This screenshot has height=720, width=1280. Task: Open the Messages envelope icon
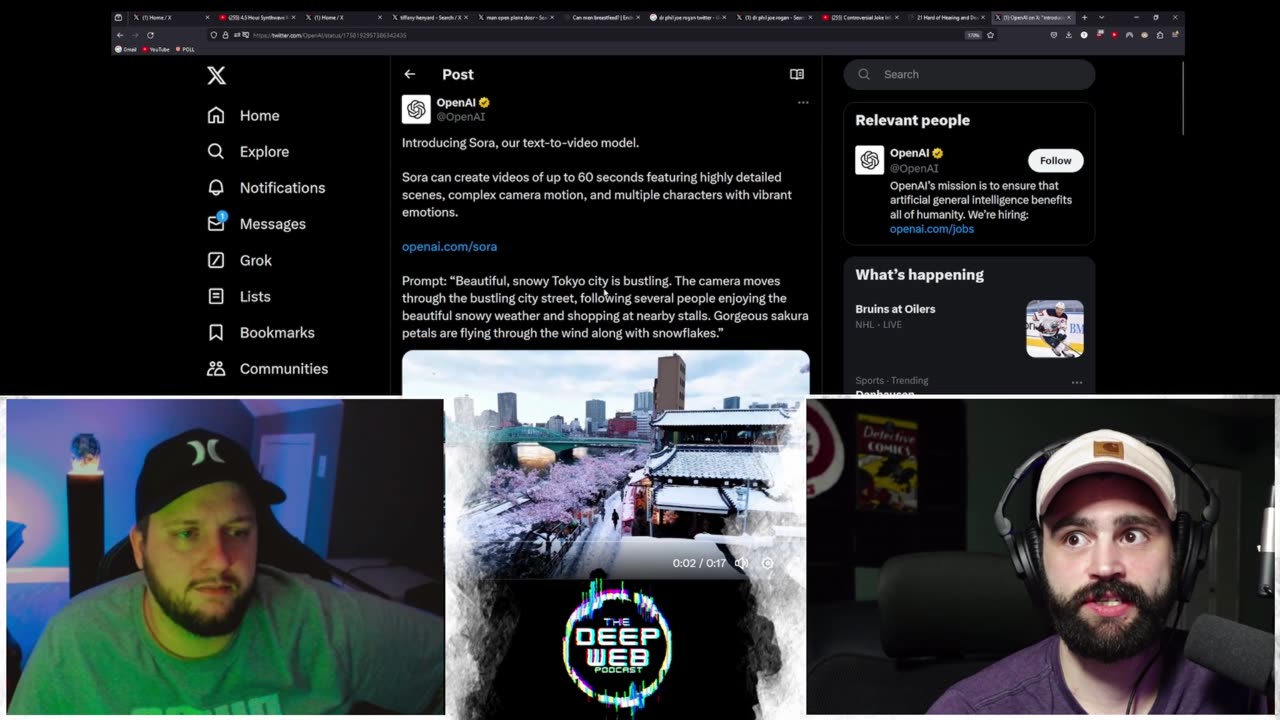click(216, 223)
